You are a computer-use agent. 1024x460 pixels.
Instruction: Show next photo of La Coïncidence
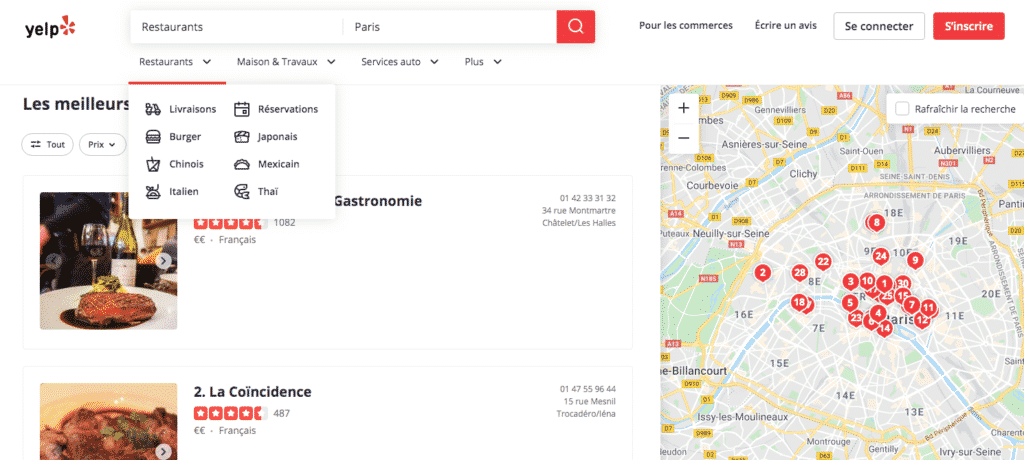[164, 452]
